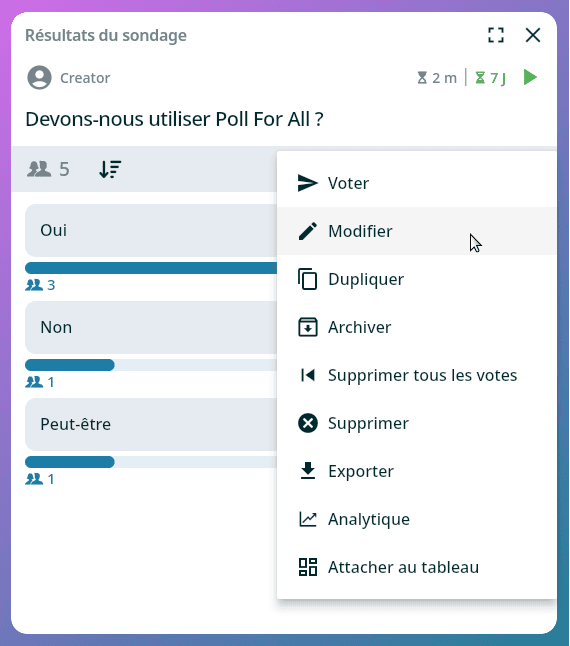
Task: Click the Creator avatar icon
Action: pos(40,77)
